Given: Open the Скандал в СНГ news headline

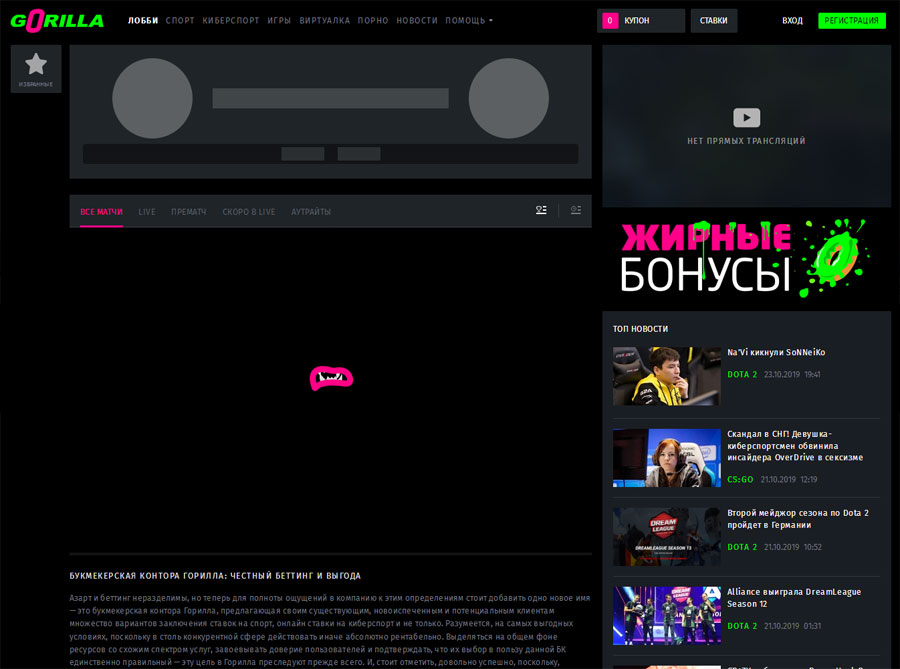Looking at the screenshot, I should pyautogui.click(x=795, y=446).
